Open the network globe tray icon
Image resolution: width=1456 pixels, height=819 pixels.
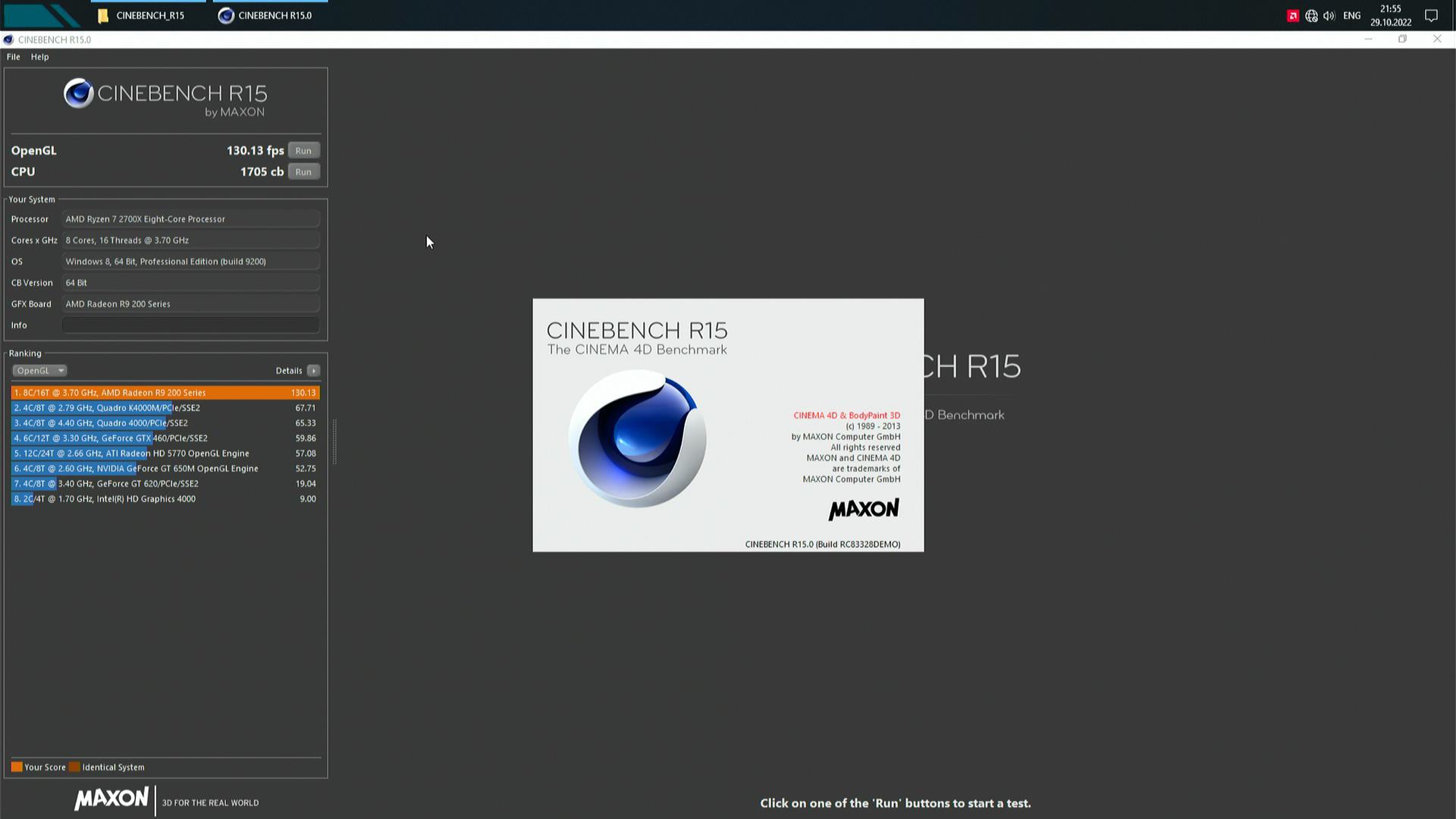[x=1311, y=16]
